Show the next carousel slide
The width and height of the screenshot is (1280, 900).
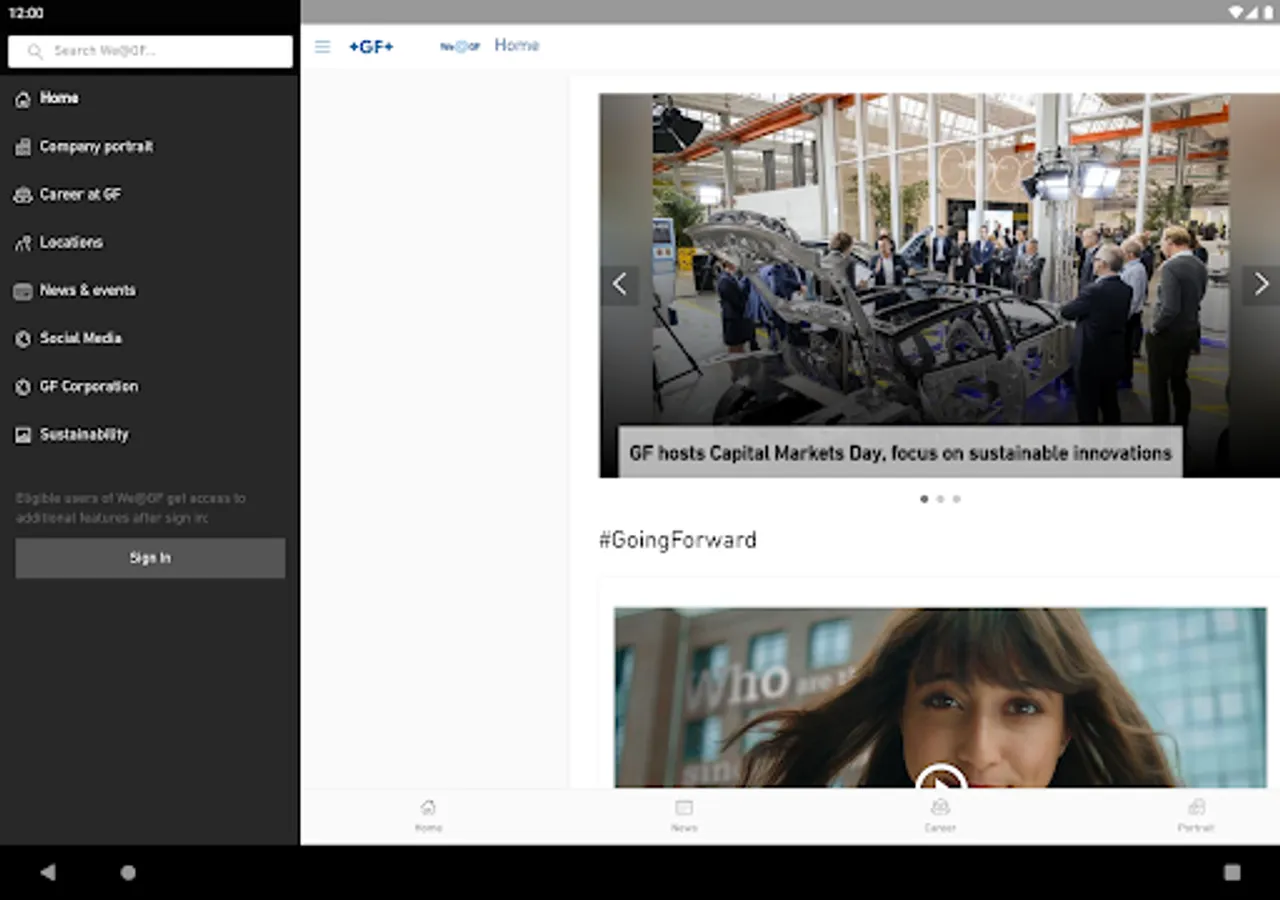coord(1261,285)
